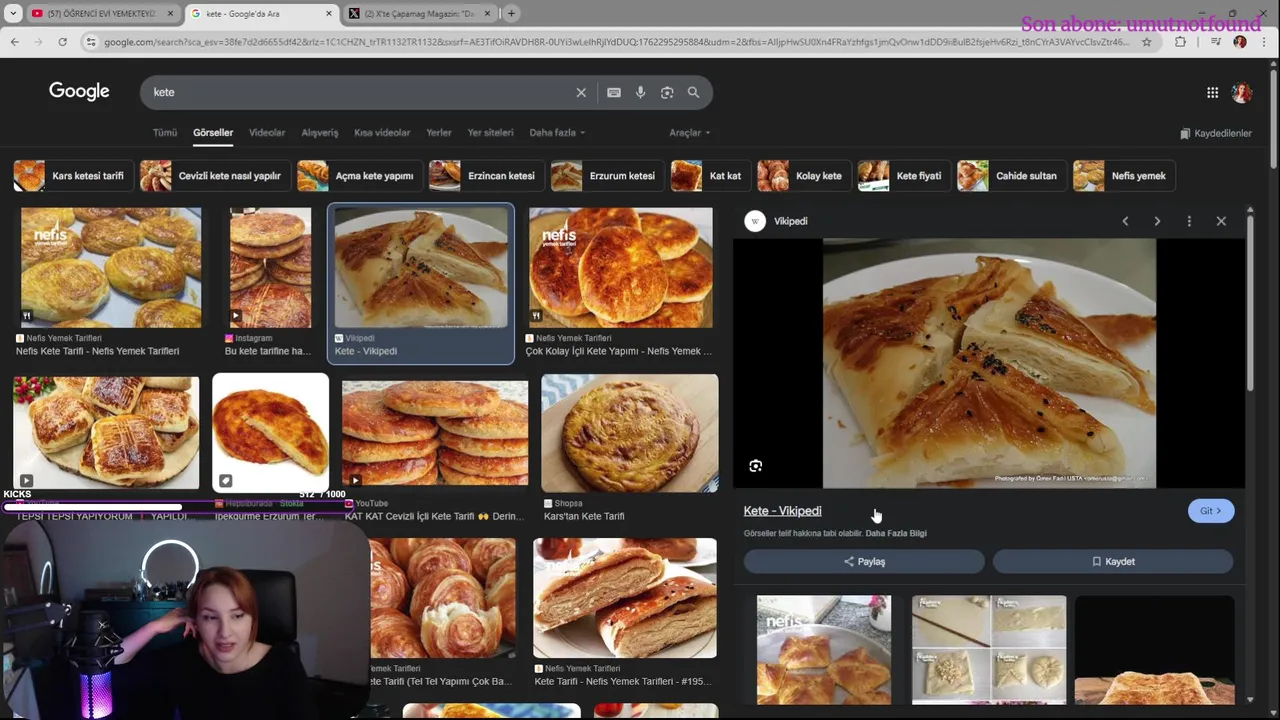
Task: Open the Çok Kolay İçli Kete Yapımı thumbnail
Action: (x=621, y=268)
